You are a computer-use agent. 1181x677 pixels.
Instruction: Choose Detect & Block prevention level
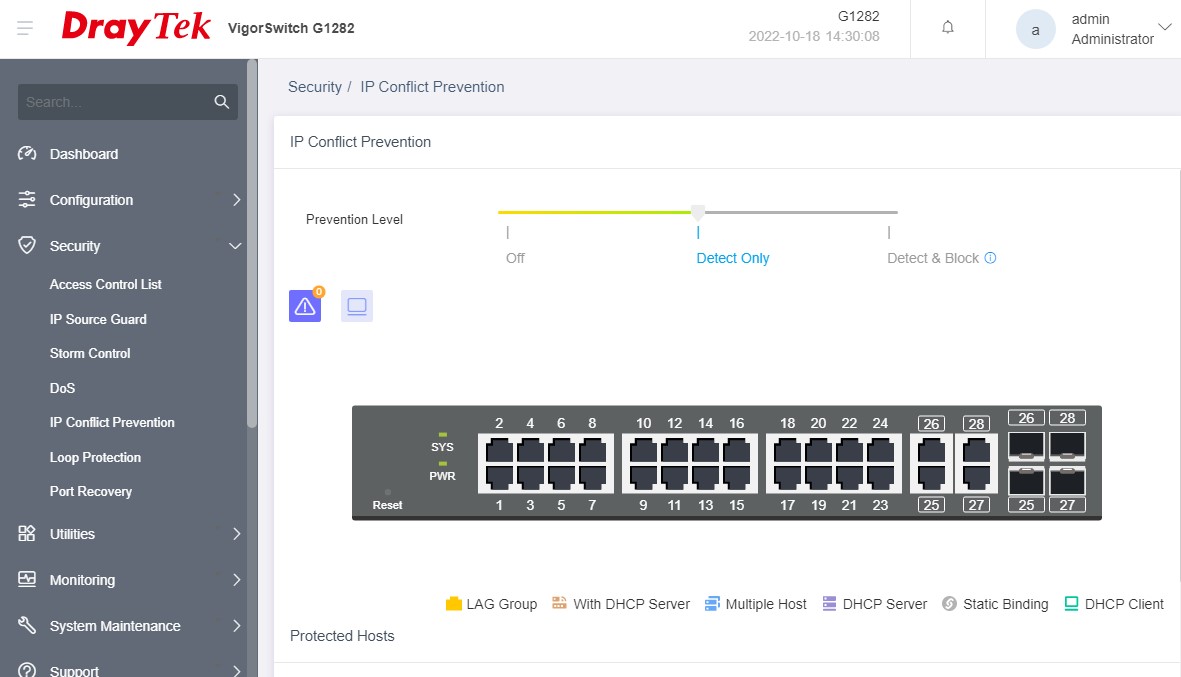(932, 258)
